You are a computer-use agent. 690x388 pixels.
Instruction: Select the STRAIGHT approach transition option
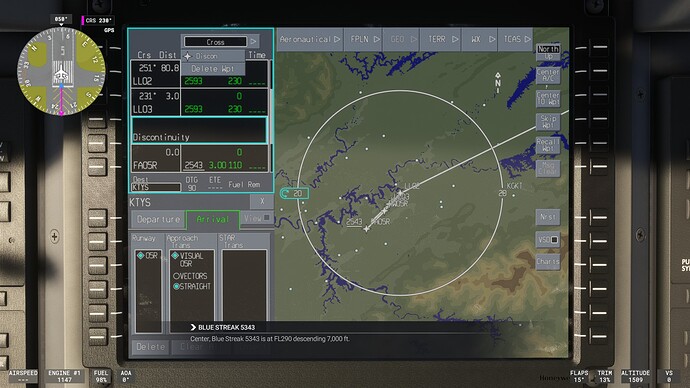coord(192,286)
